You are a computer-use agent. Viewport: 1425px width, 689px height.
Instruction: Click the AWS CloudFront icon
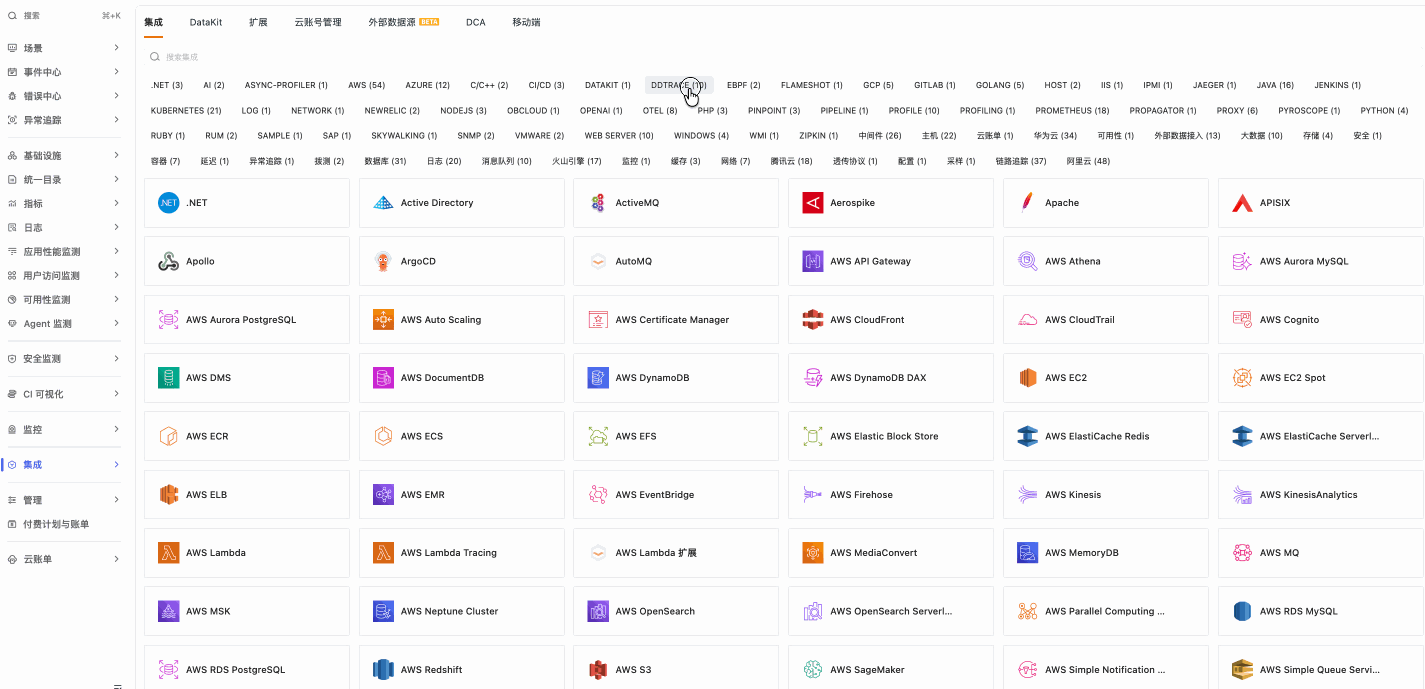coord(813,320)
